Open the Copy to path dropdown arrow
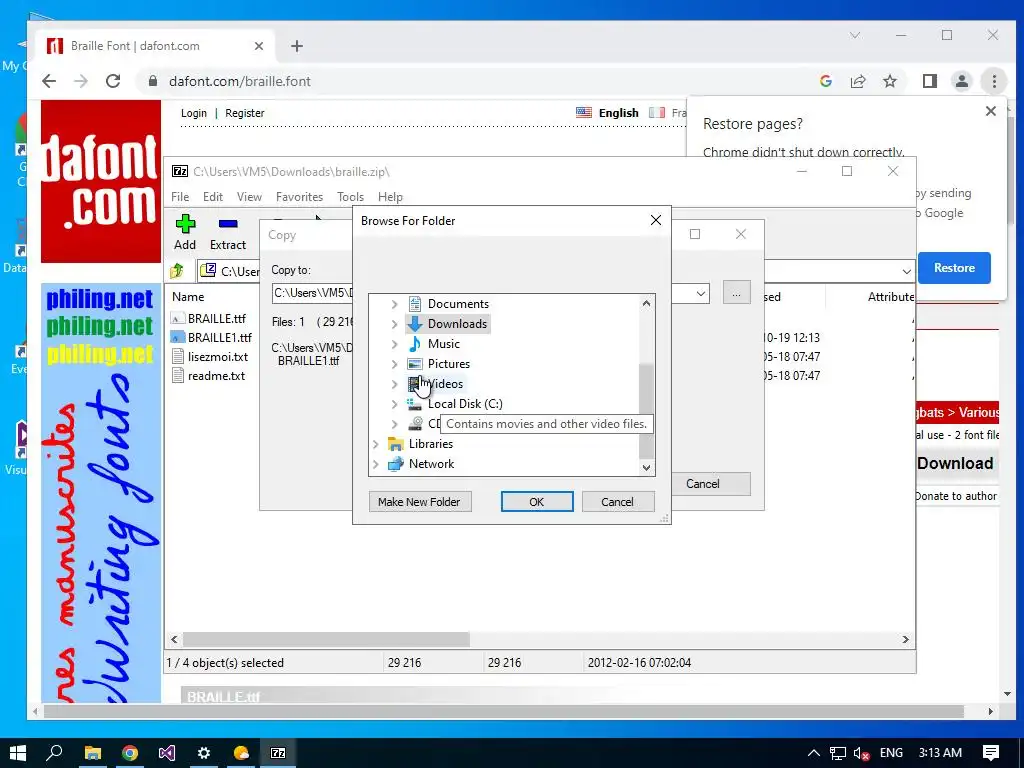Viewport: 1024px width, 768px height. [x=701, y=293]
